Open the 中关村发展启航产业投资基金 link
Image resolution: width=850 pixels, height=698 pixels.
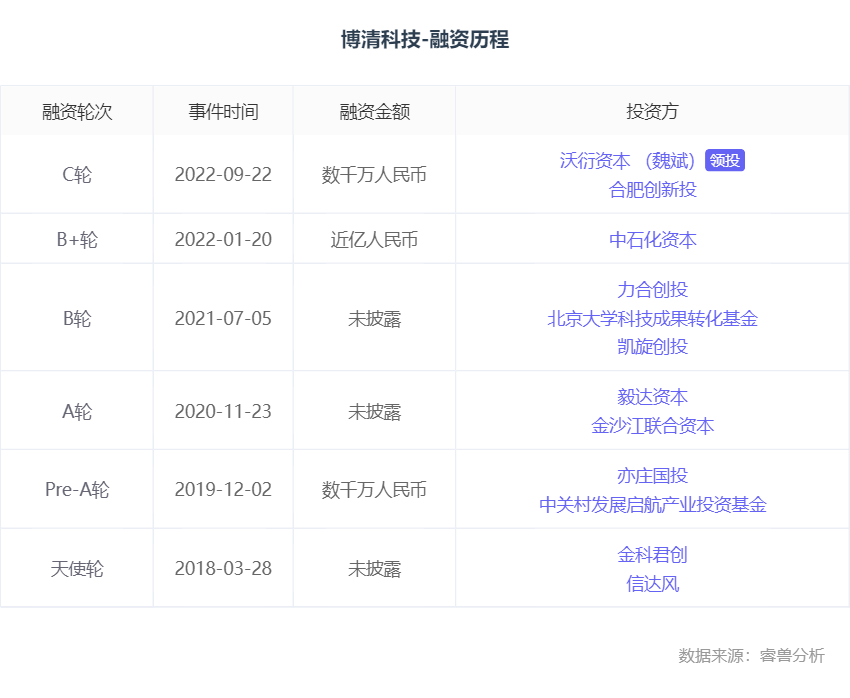[653, 505]
